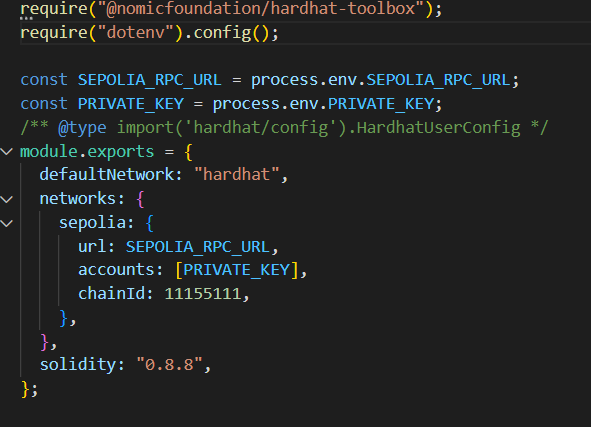The image size is (591, 427).
Task: Click the closing brace of module.exports
Action: 25,389
